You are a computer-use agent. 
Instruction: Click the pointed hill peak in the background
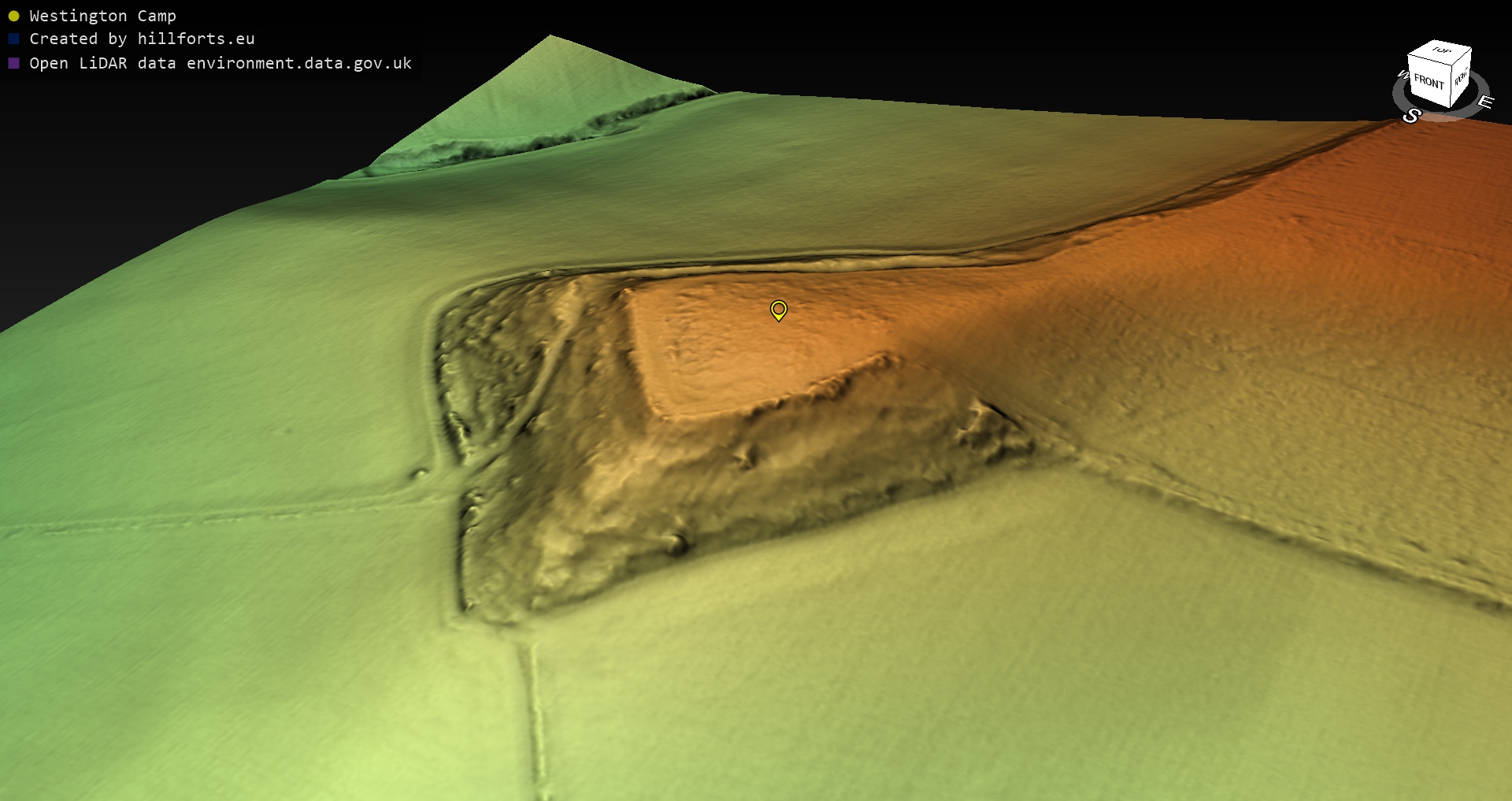coord(550,39)
